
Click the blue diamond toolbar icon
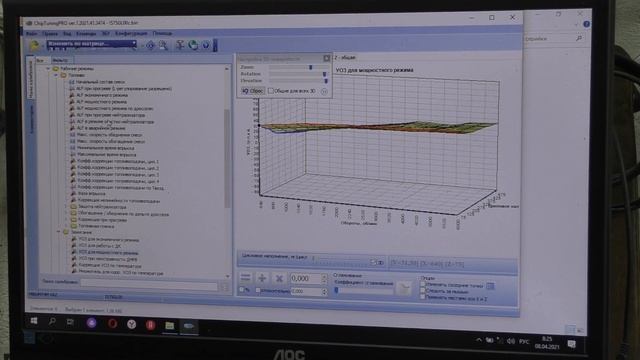151,45
